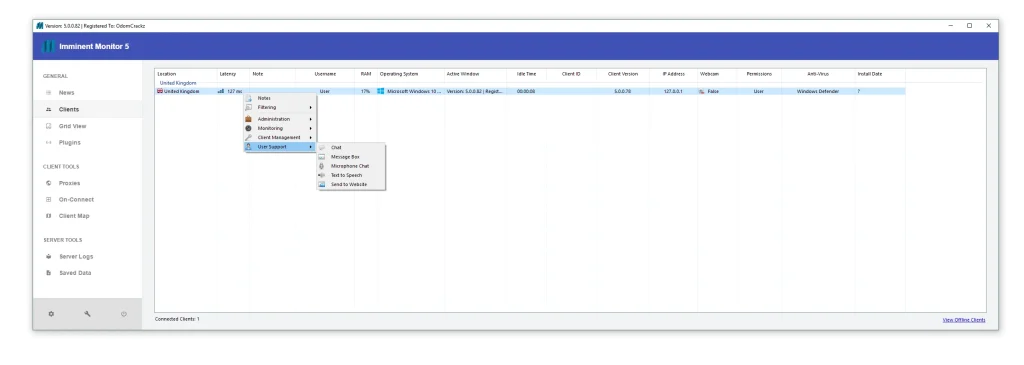1024x365 pixels.
Task: Sort by the Anti-Virus column header
Action: click(818, 74)
